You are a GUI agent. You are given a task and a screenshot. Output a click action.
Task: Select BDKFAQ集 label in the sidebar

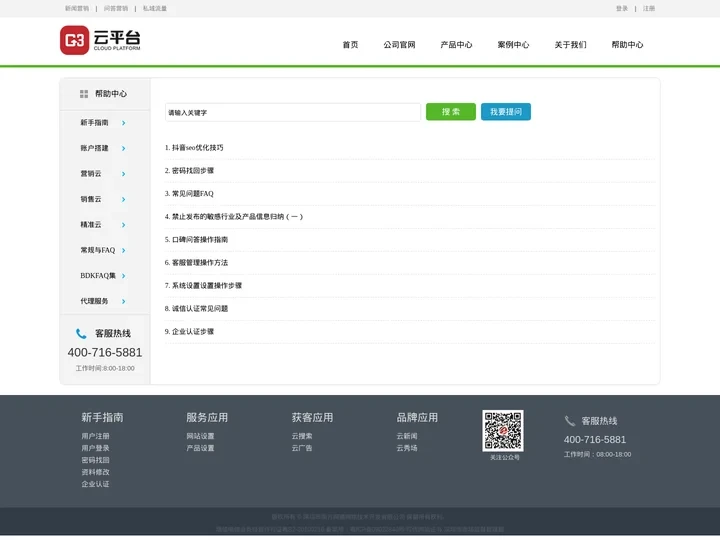coord(98,276)
